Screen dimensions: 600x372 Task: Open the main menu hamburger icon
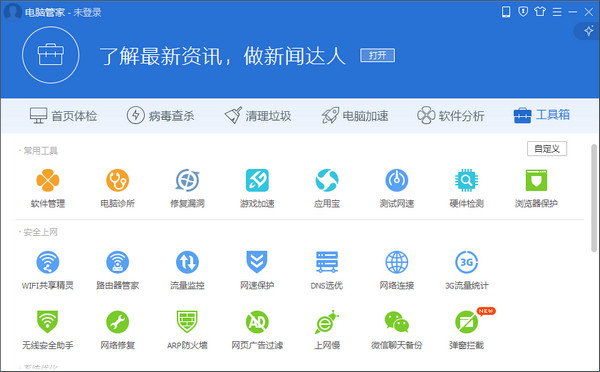click(x=557, y=12)
